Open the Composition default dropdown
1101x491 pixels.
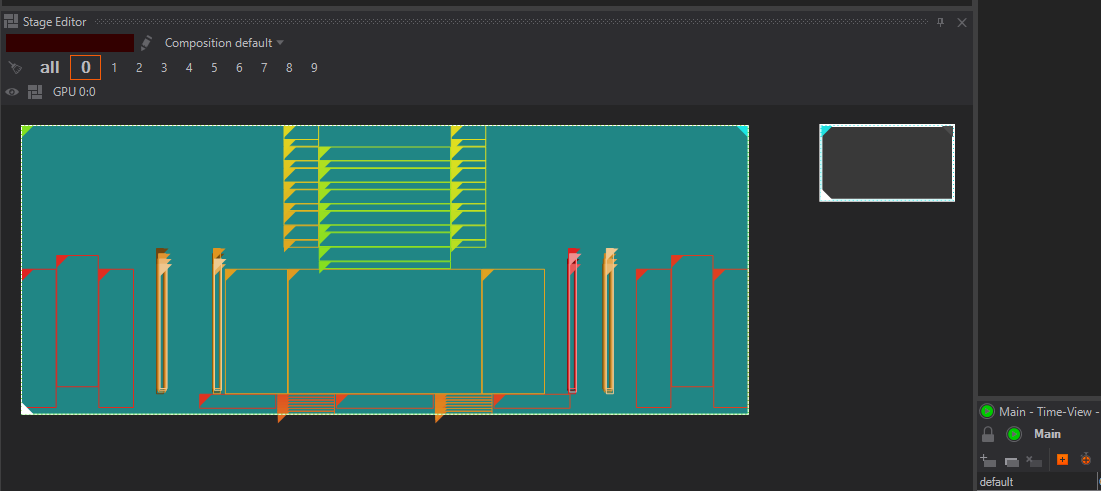[x=224, y=43]
